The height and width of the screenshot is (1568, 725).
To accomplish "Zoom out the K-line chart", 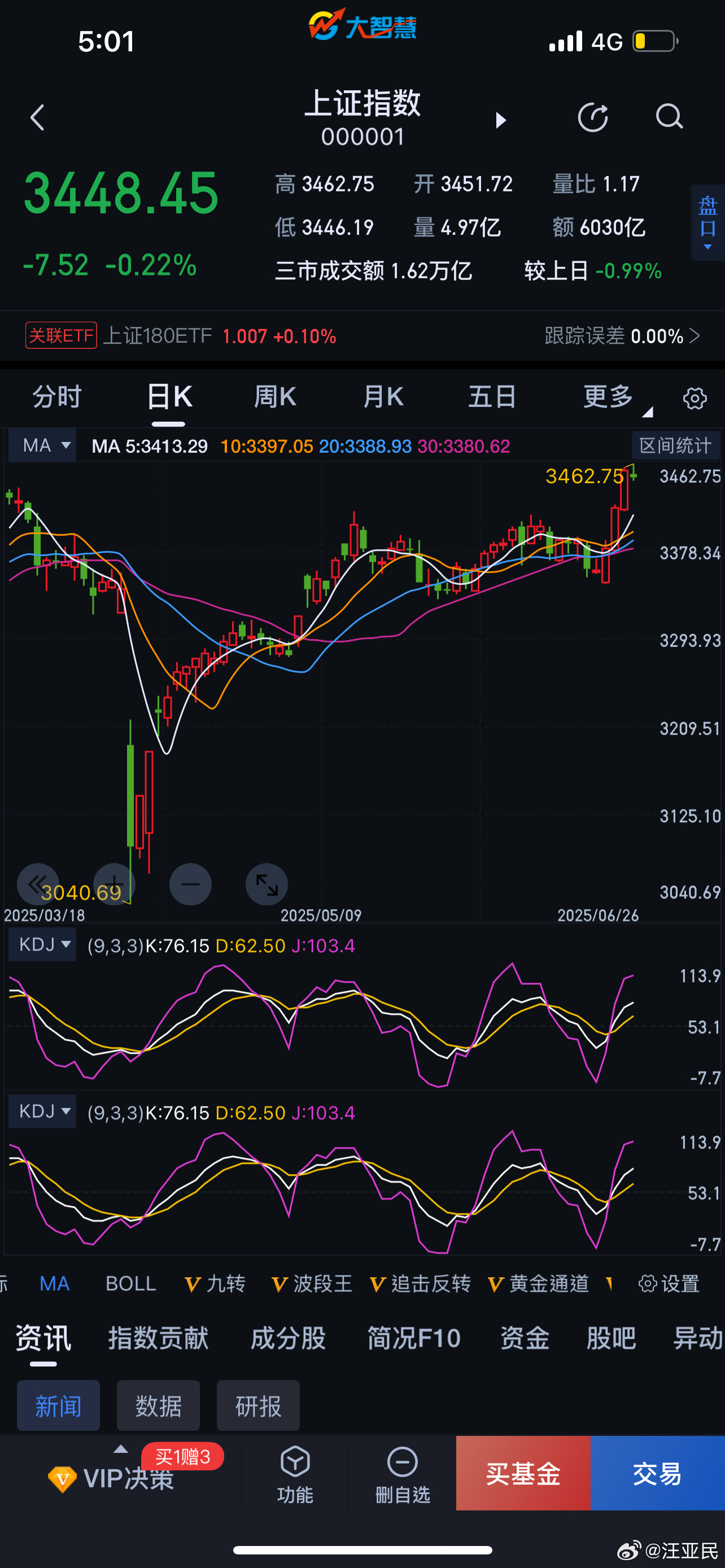I will (x=190, y=884).
